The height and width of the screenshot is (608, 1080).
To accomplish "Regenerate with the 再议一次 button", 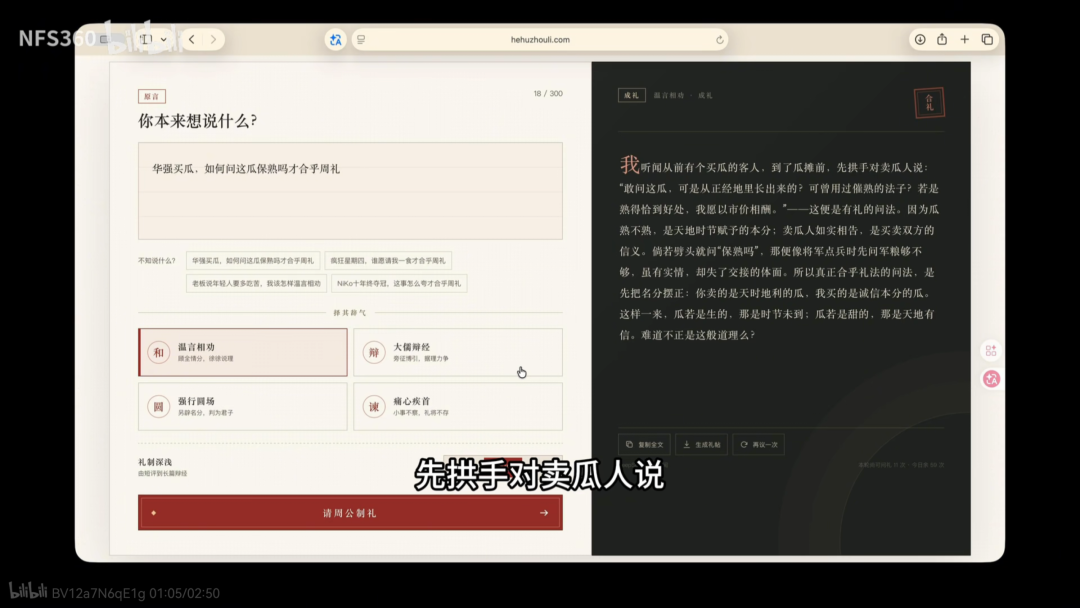I will click(x=758, y=445).
